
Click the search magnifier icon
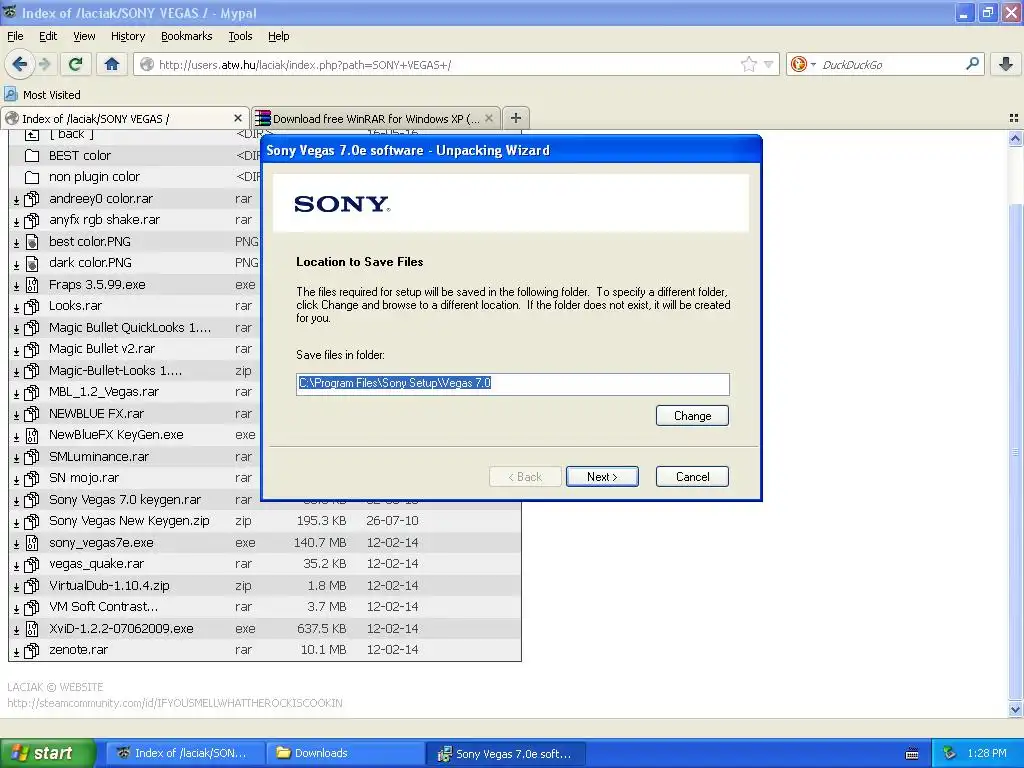(972, 64)
